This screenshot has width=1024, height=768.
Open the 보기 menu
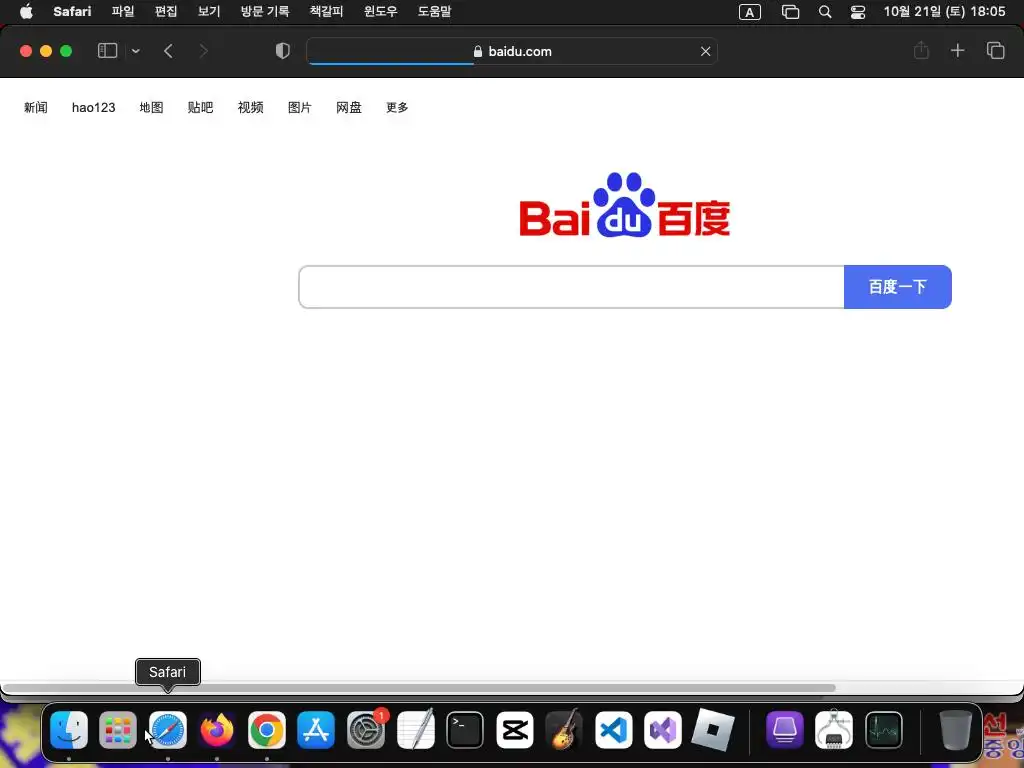(x=209, y=12)
